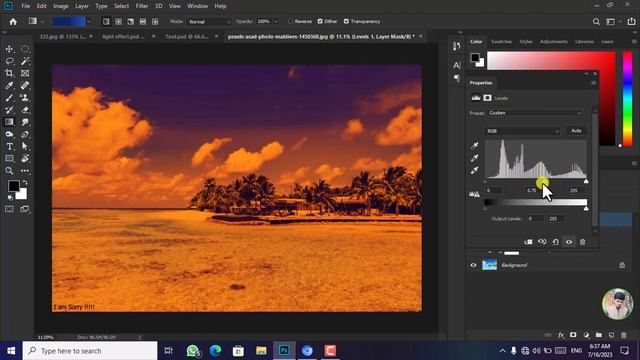Select the History Brush tool
640x360 pixels.
click(x=9, y=110)
